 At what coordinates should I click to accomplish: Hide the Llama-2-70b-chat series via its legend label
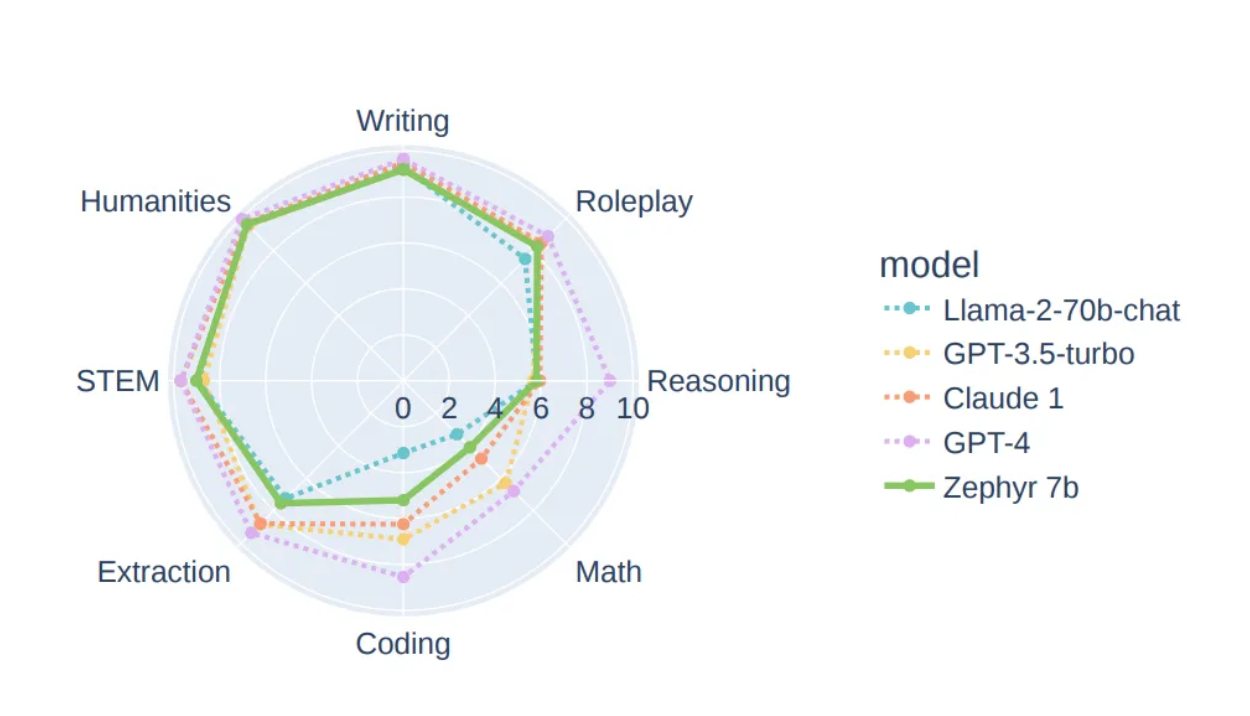pyautogui.click(x=1061, y=310)
